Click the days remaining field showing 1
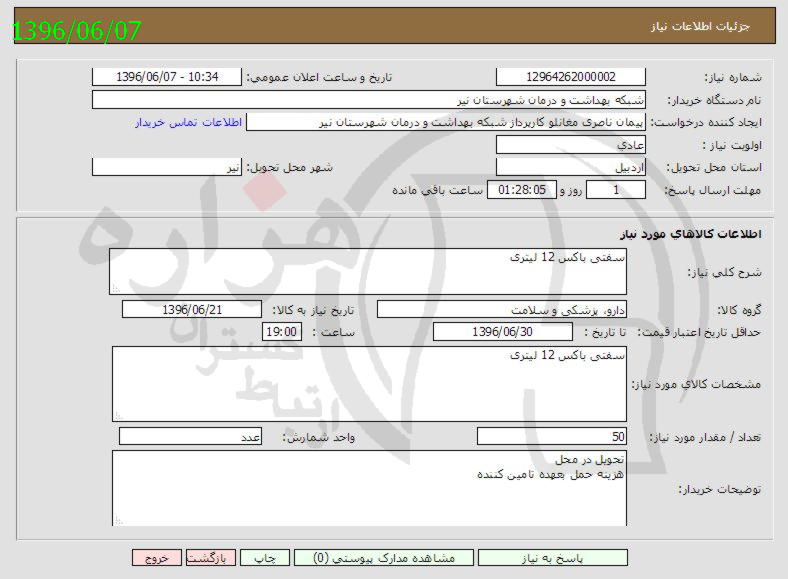This screenshot has width=788, height=579. (616, 190)
